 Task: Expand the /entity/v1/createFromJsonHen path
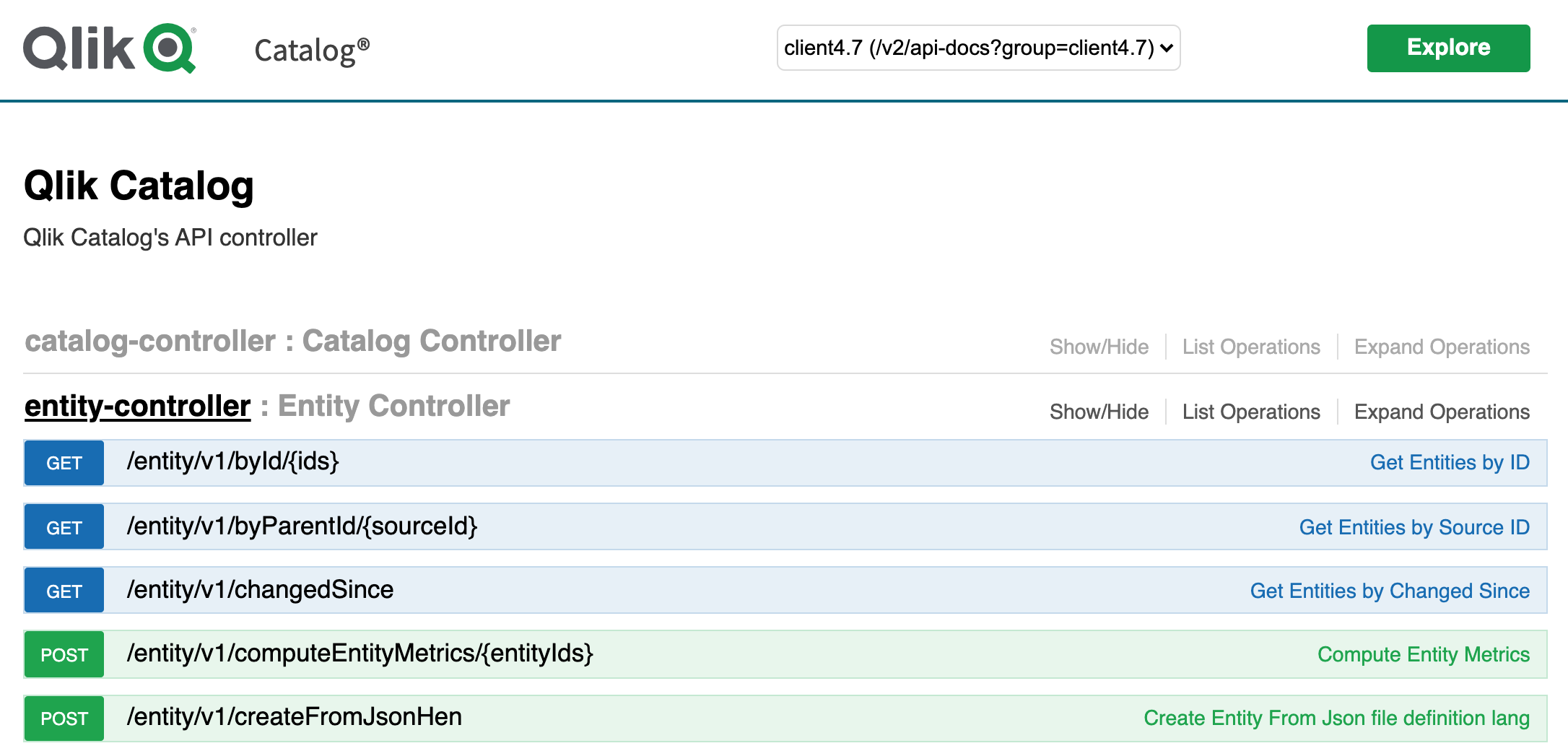(x=294, y=717)
